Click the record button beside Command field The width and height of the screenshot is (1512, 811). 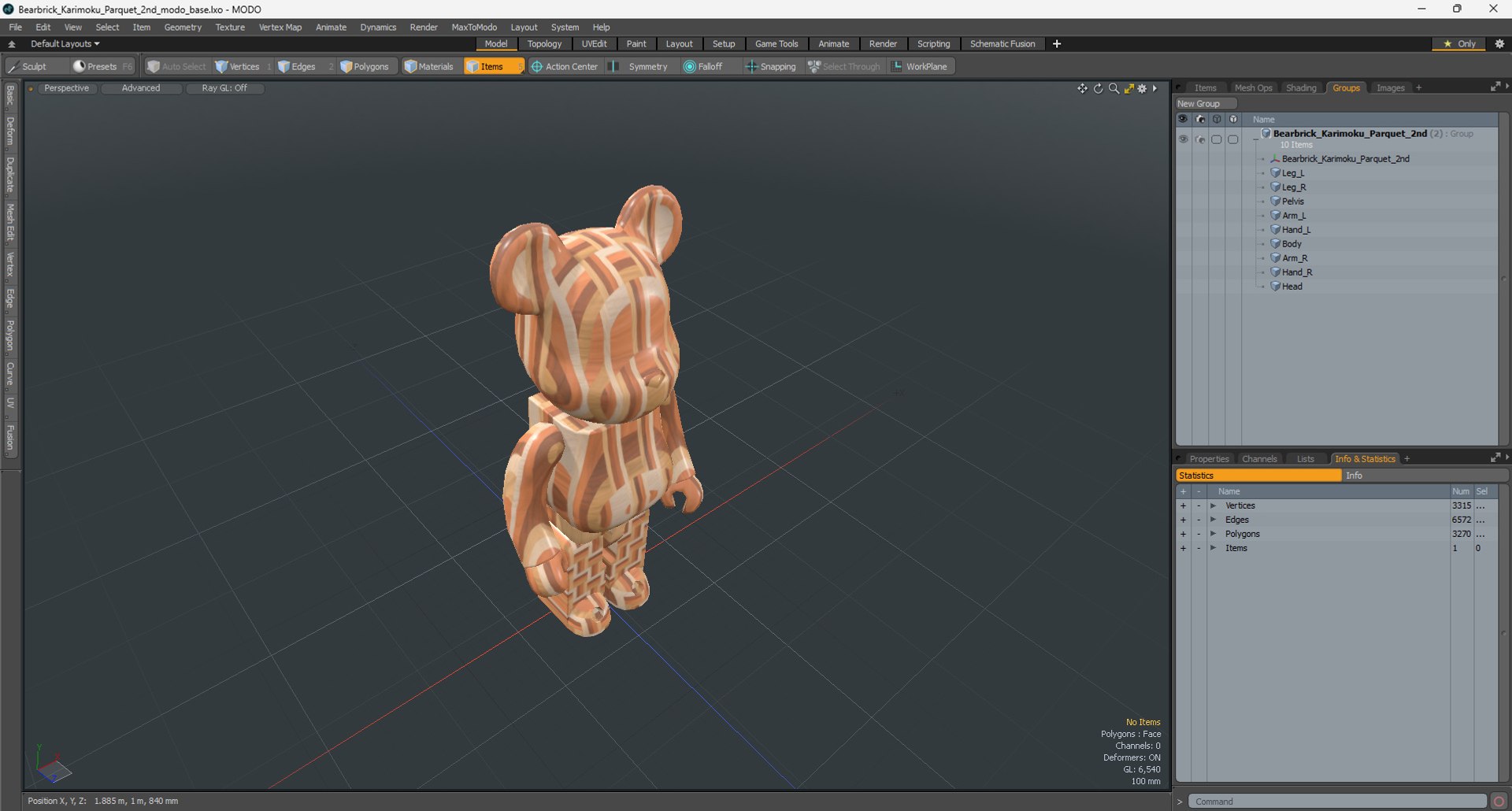pyautogui.click(x=1499, y=802)
